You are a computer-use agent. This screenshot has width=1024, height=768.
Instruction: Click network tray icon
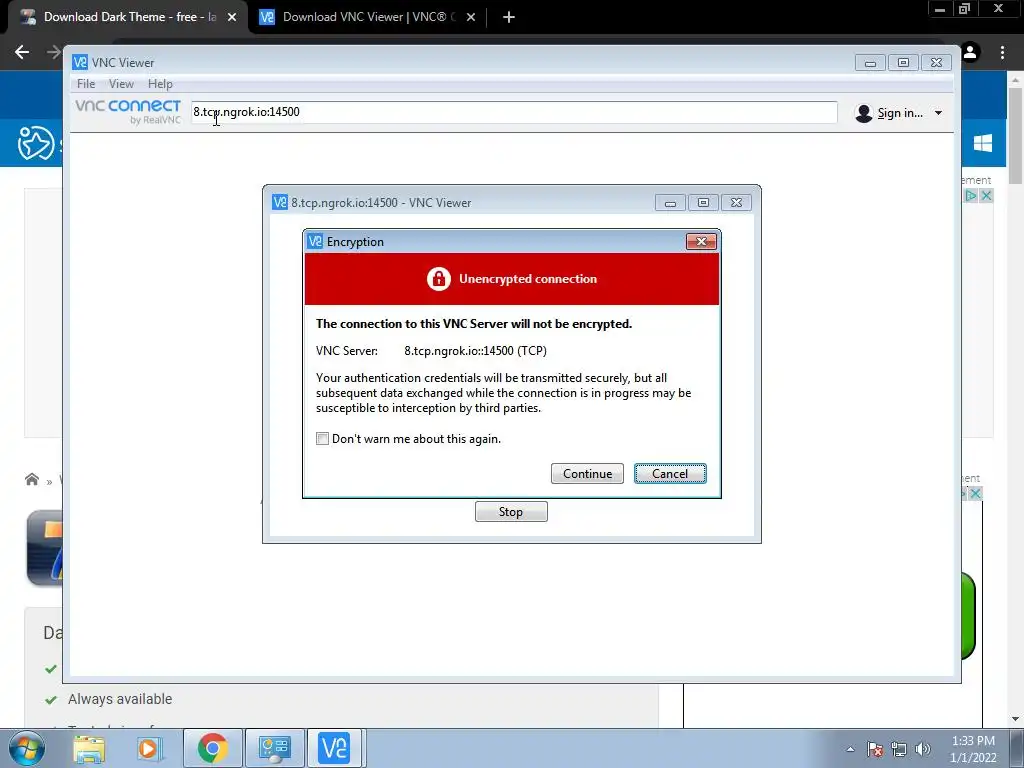point(899,749)
